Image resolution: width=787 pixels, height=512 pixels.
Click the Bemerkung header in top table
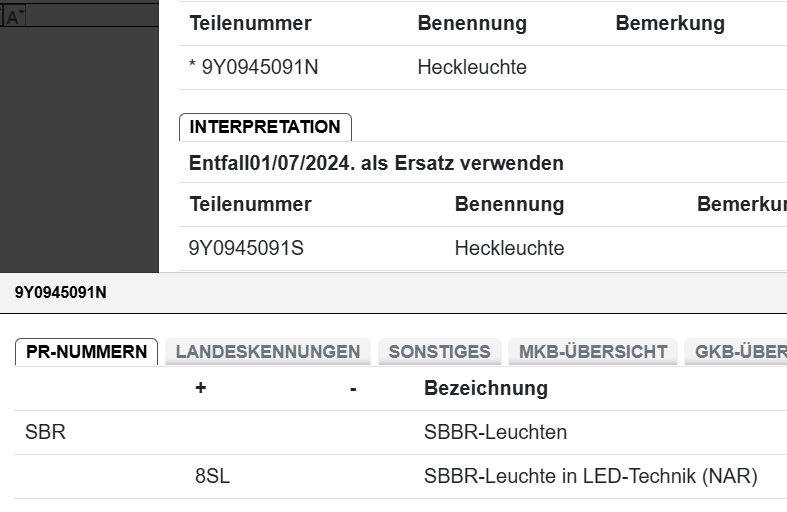point(670,24)
